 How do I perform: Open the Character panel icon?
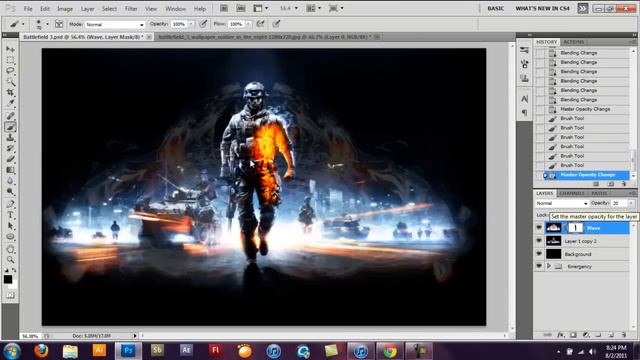[524, 99]
